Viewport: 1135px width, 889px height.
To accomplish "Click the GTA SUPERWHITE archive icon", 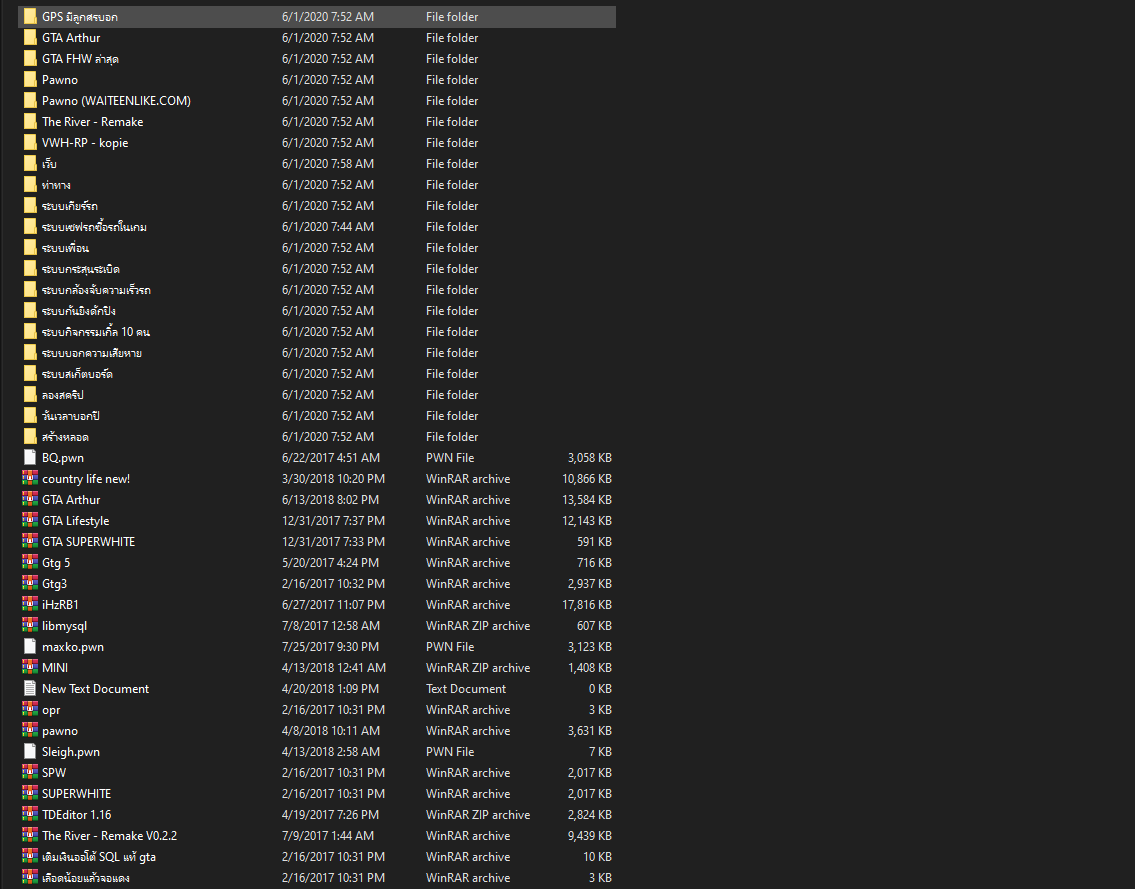I will [x=30, y=542].
